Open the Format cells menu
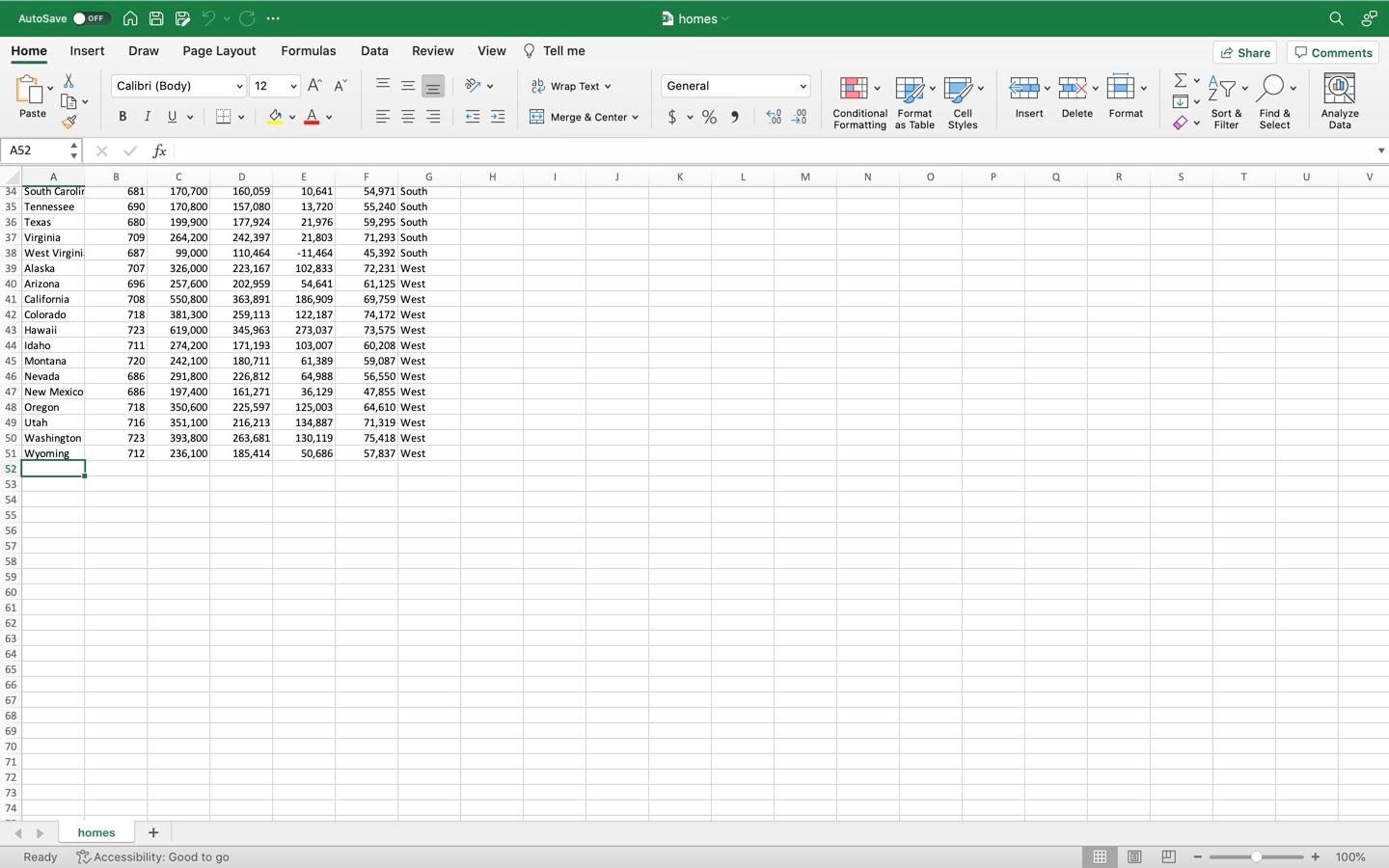1389x868 pixels. tap(1126, 96)
